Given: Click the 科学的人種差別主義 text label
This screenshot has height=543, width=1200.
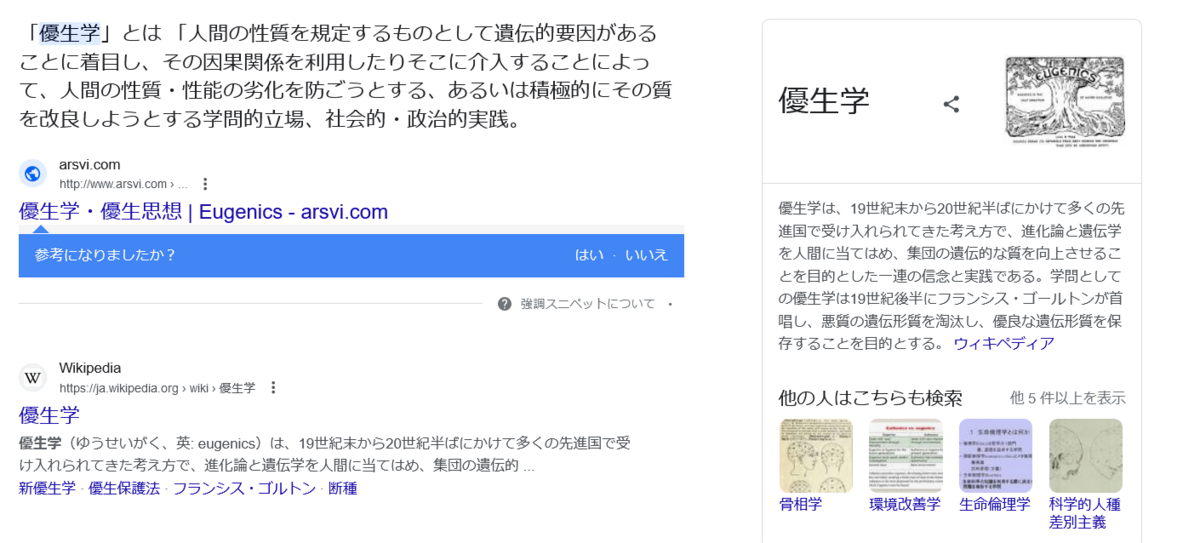Looking at the screenshot, I should click(x=1085, y=513).
